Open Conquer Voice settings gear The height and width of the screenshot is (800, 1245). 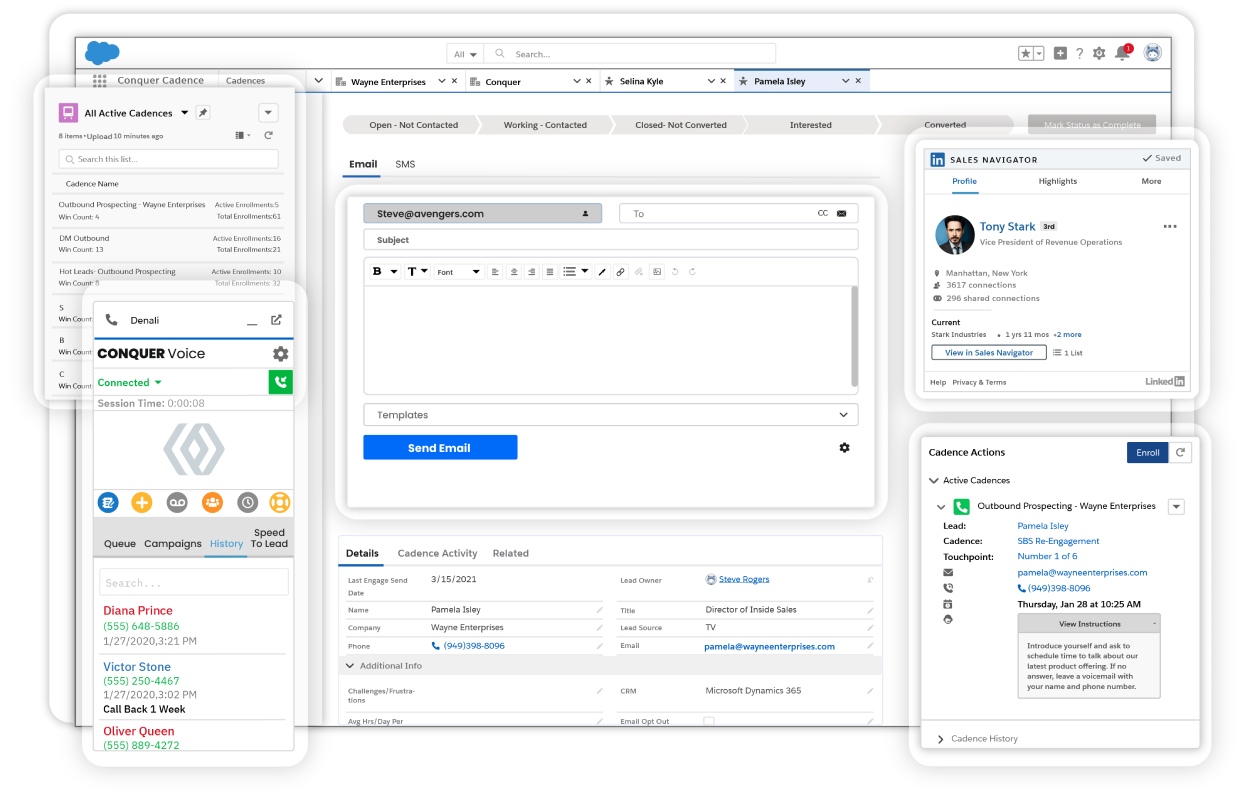tap(280, 354)
